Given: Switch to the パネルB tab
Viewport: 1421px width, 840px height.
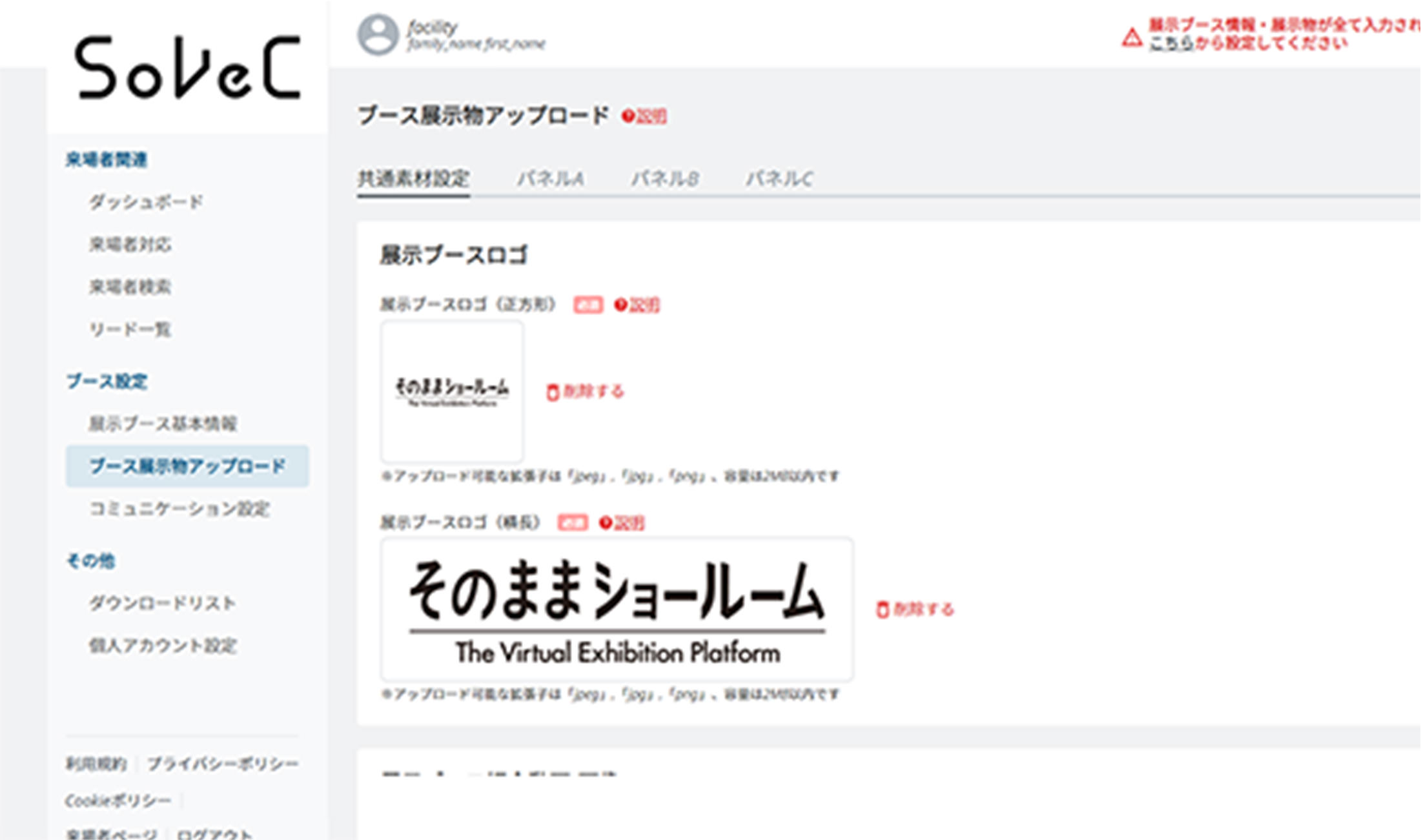Looking at the screenshot, I should [665, 178].
